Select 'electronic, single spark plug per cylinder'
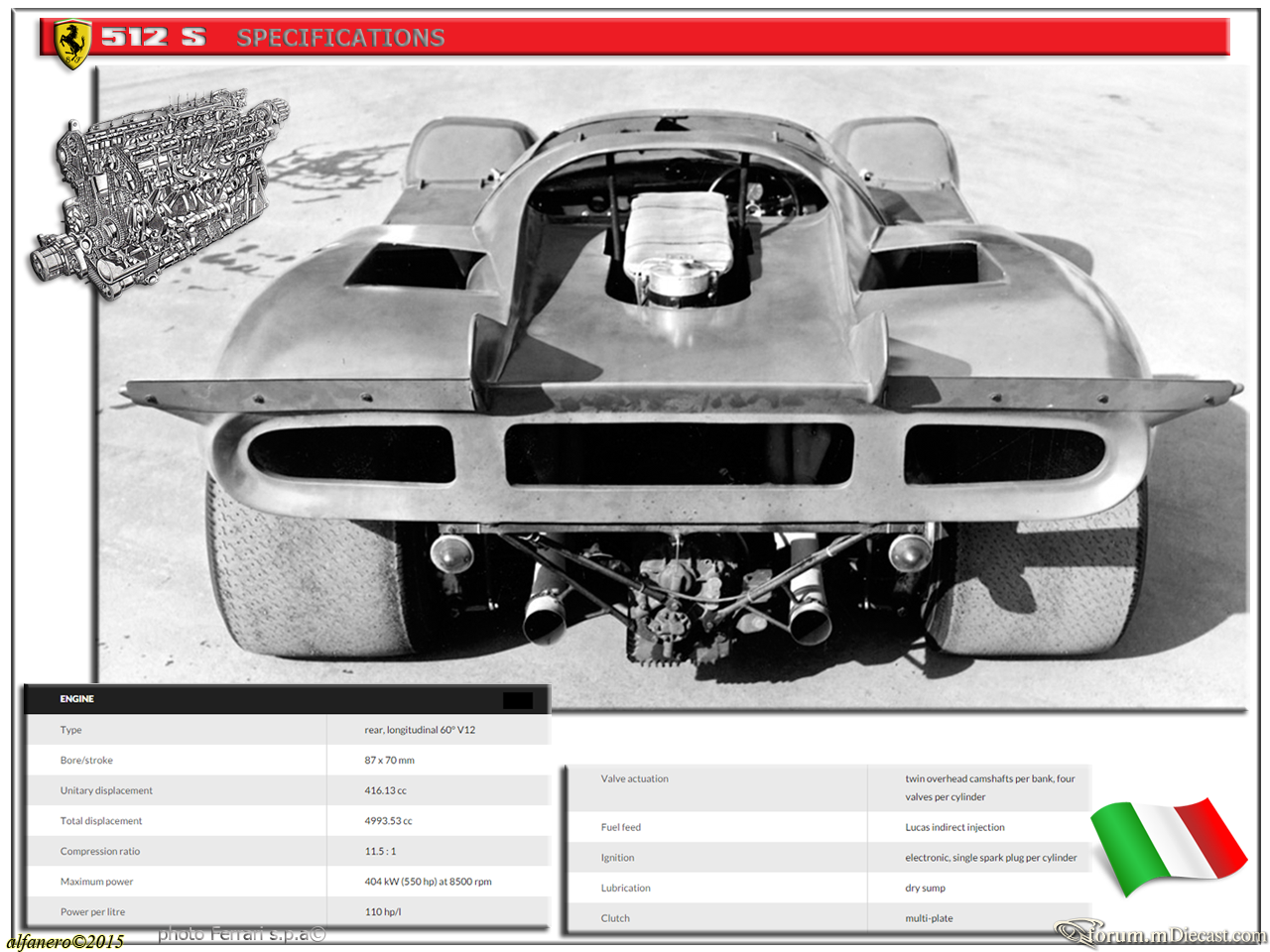Image resolution: width=1270 pixels, height=952 pixels. pyautogui.click(x=991, y=858)
